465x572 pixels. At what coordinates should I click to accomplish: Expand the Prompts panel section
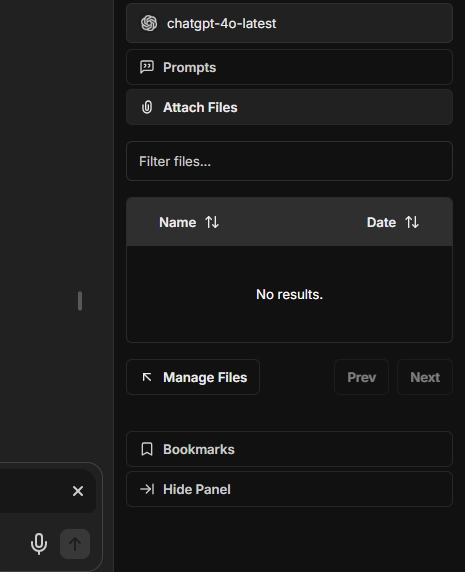tap(289, 67)
